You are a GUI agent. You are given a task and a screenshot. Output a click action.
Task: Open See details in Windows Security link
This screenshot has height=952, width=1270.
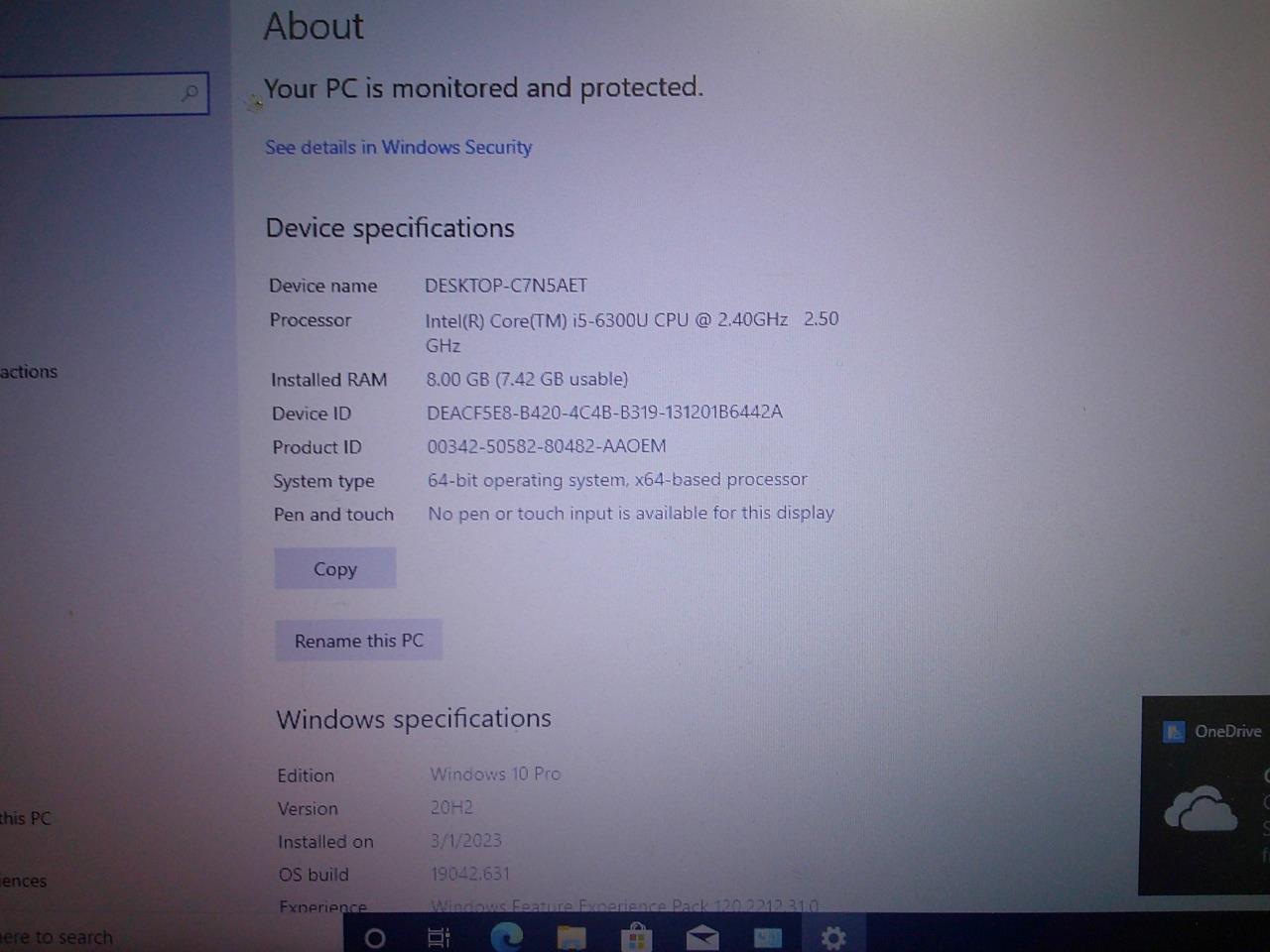[398, 147]
